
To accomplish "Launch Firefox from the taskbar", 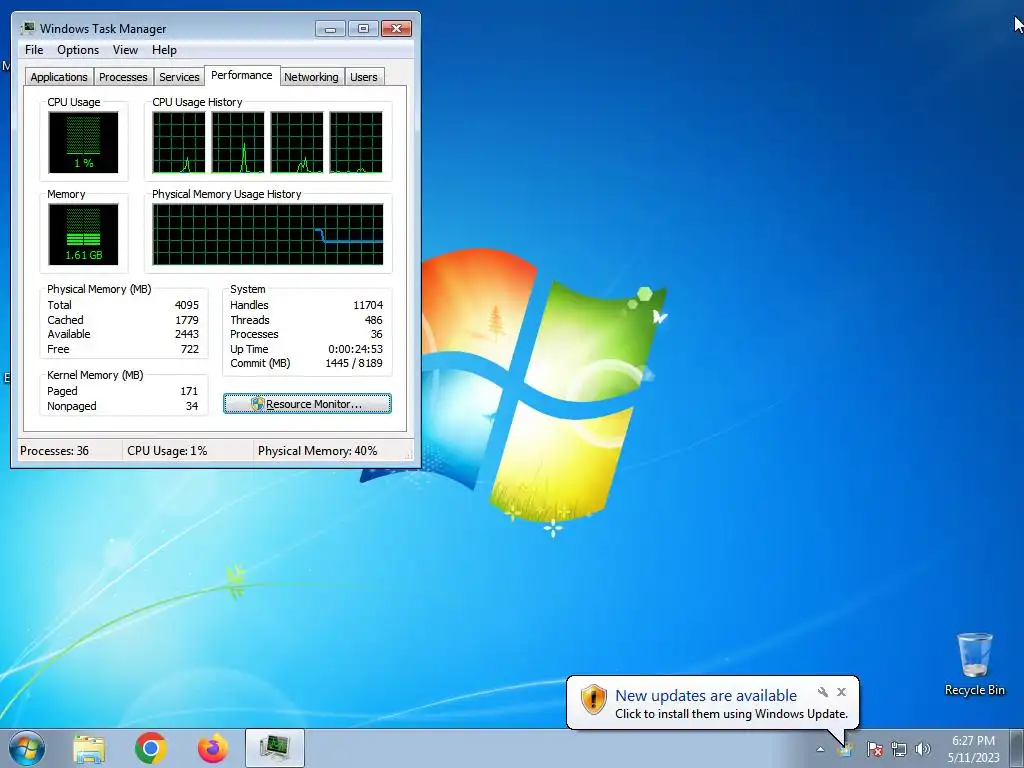I will [213, 748].
